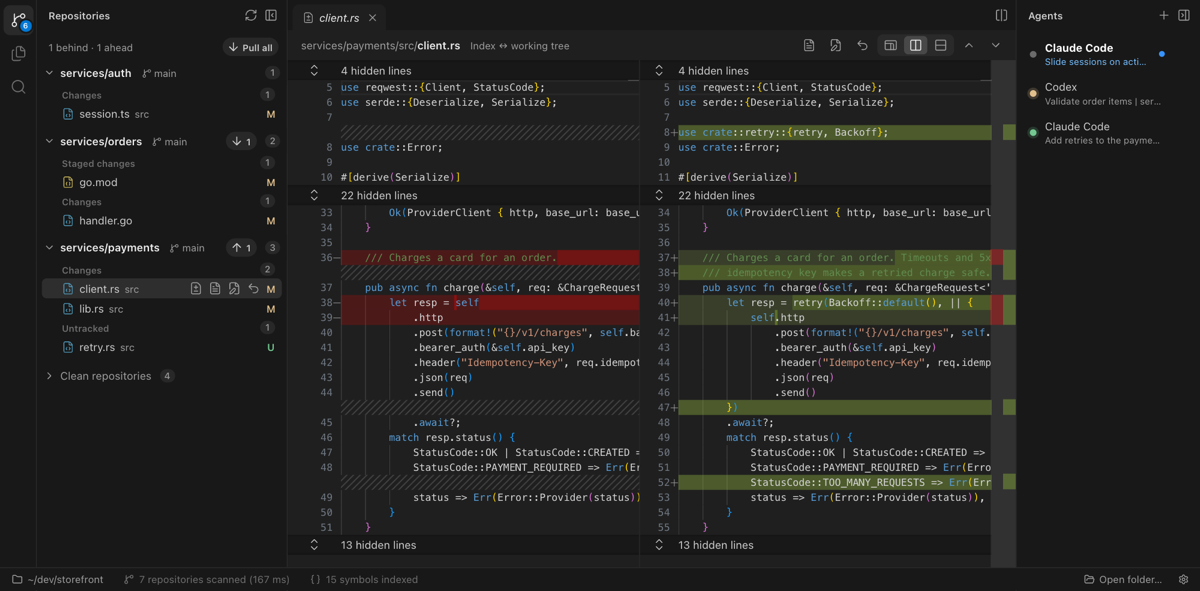This screenshot has height=591, width=1200.
Task: Split the editor with the layout icon
Action: 1001,16
